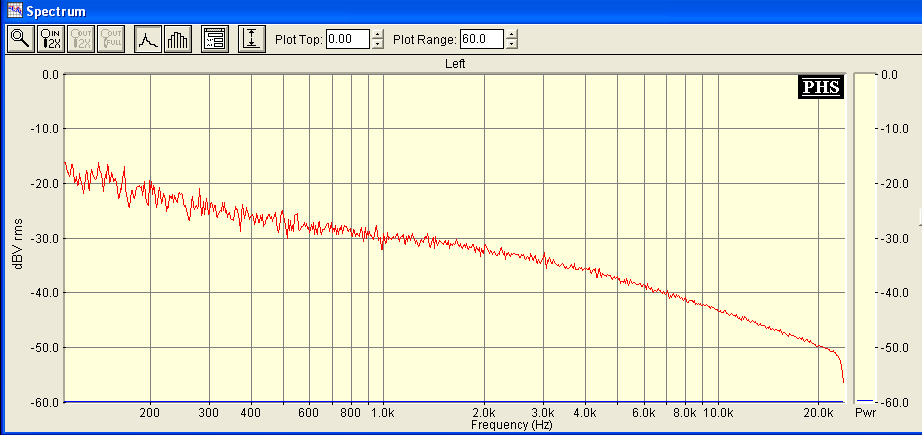Click the 3.0k frequency axis label
Screen dimensions: 922x435
click(x=543, y=412)
